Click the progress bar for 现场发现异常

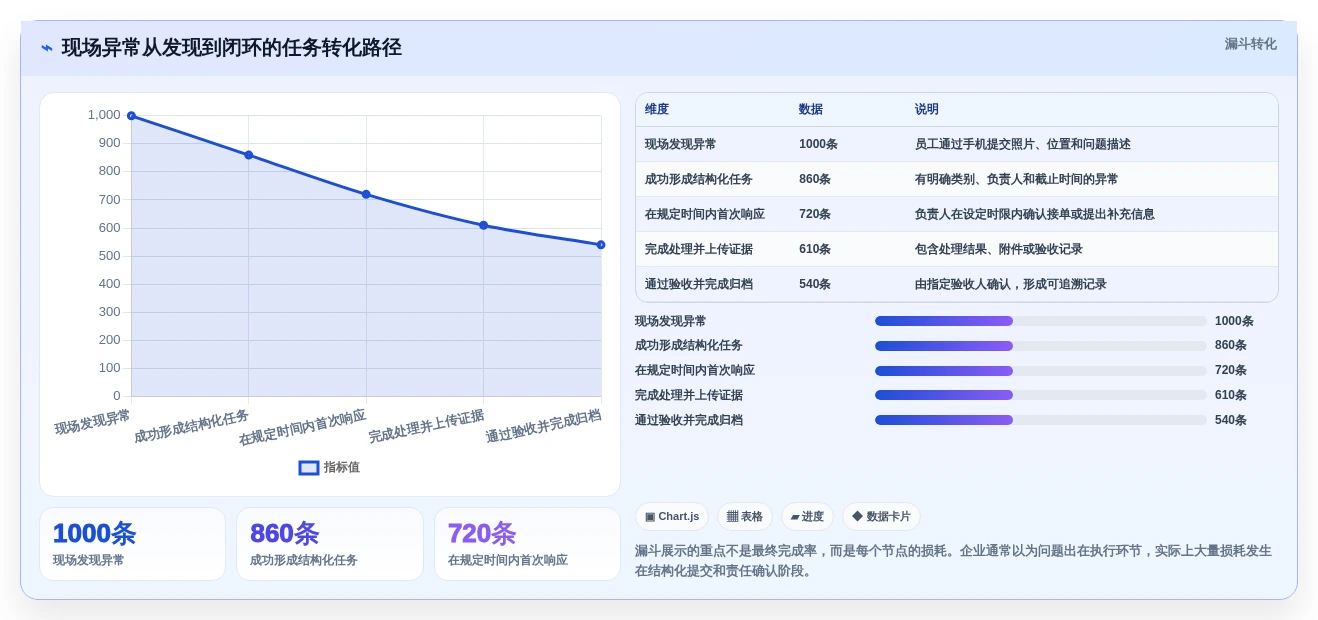click(x=1041, y=321)
